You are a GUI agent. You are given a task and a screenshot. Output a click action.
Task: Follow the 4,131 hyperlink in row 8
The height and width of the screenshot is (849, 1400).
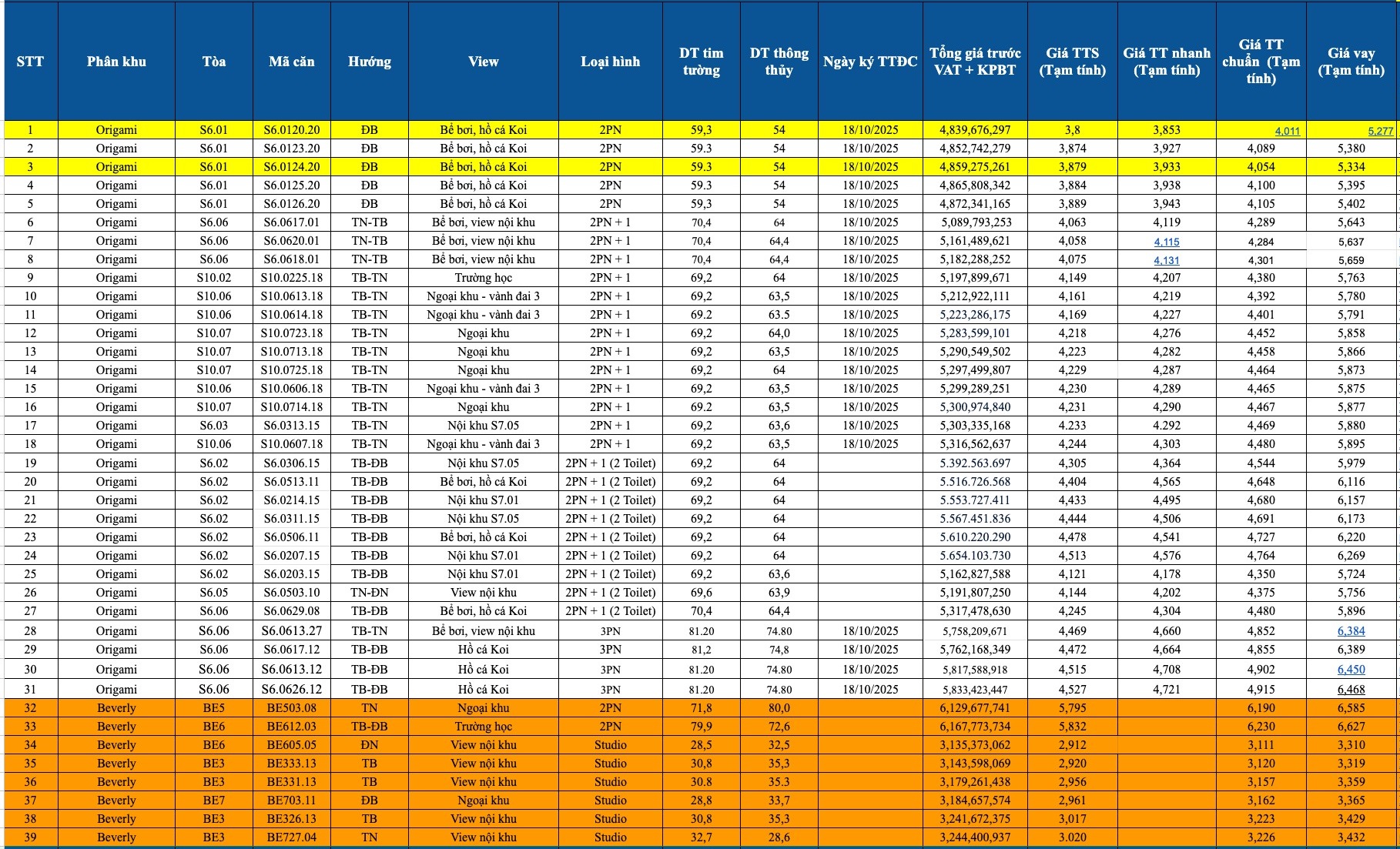click(1166, 260)
